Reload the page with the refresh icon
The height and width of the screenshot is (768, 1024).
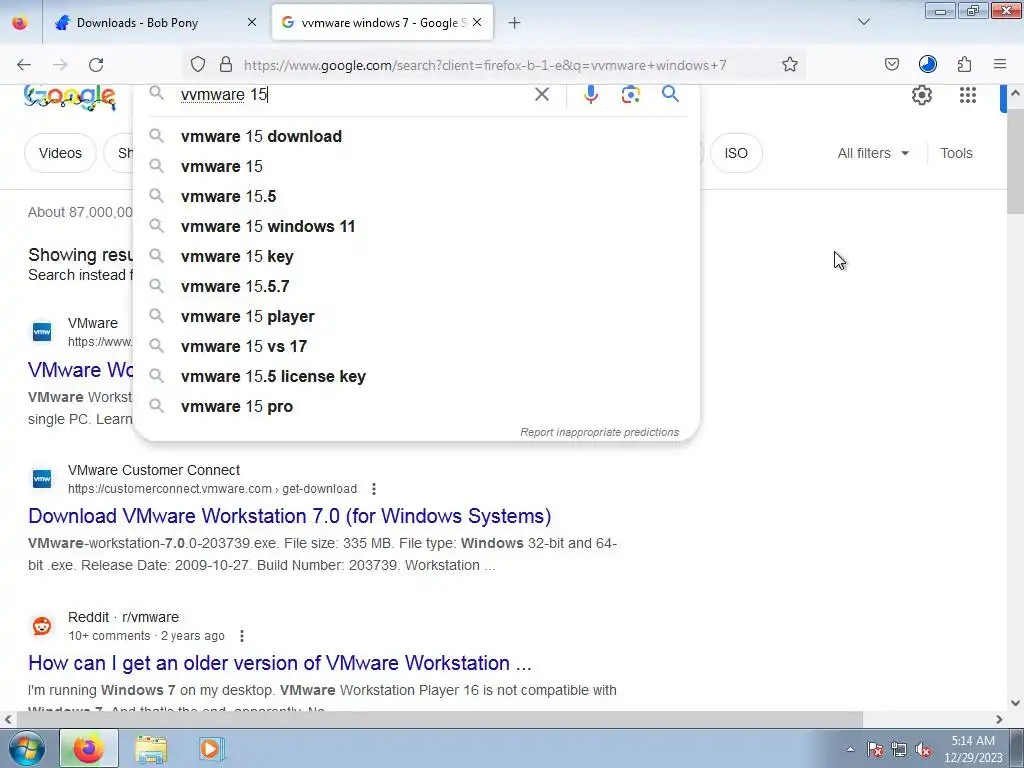(x=96, y=65)
